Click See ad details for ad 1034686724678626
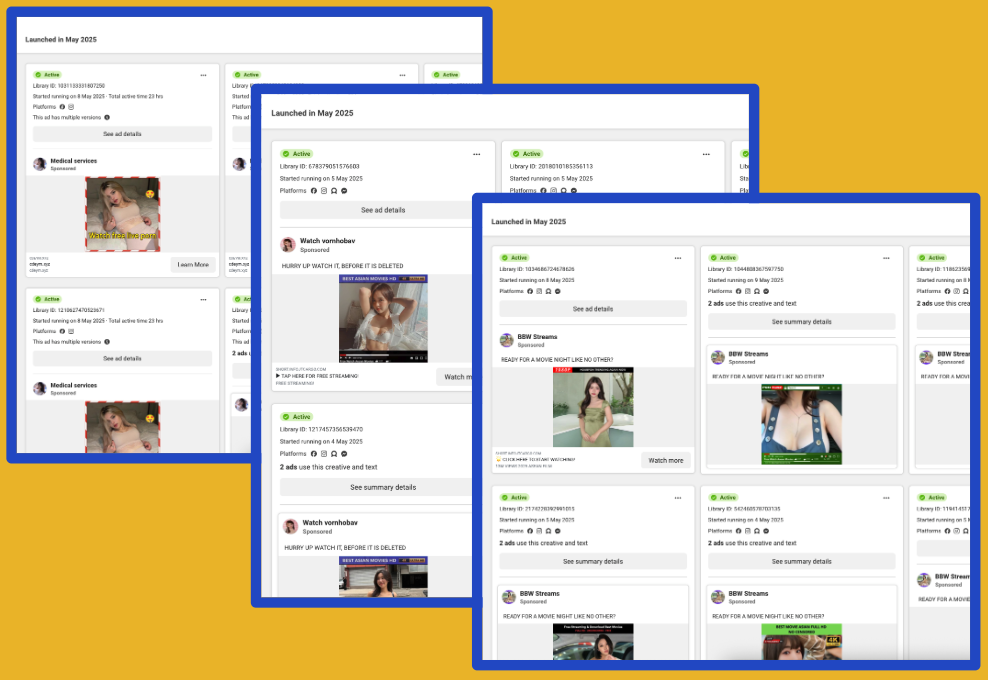 pos(593,309)
